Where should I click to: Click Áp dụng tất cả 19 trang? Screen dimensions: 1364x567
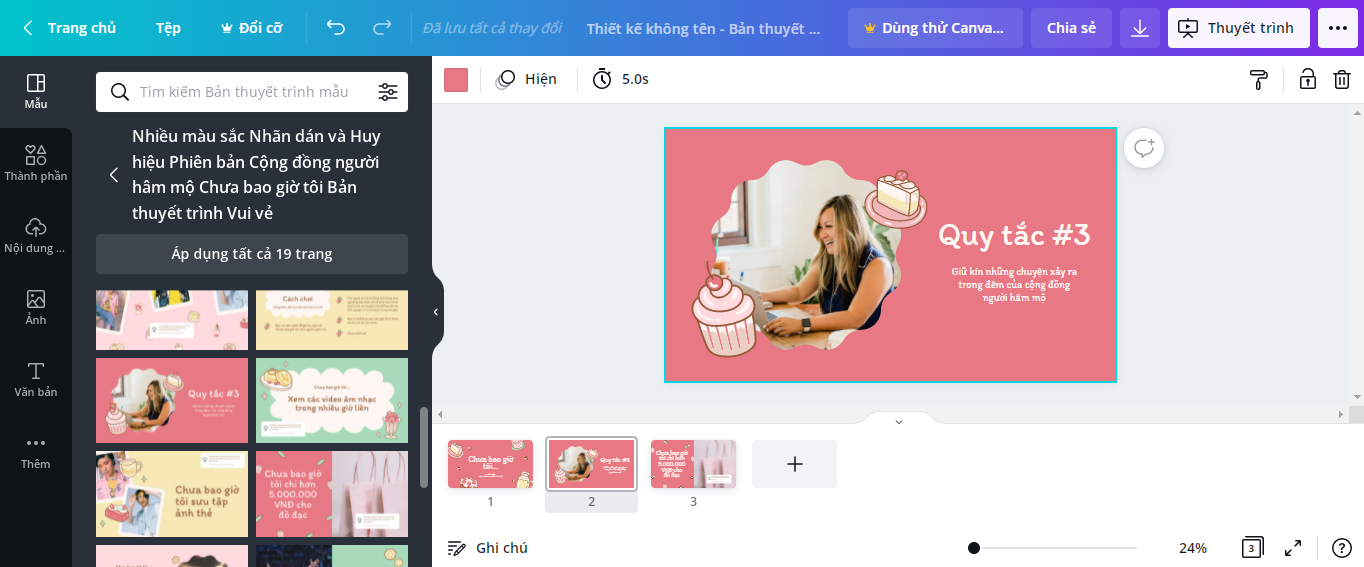(252, 254)
